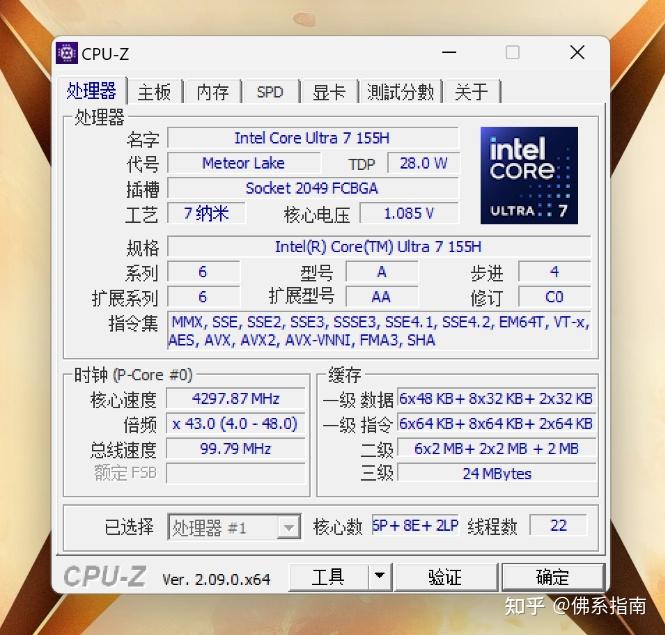Click the multiplier x 43.0 (4.0 - 48.0)

click(235, 423)
